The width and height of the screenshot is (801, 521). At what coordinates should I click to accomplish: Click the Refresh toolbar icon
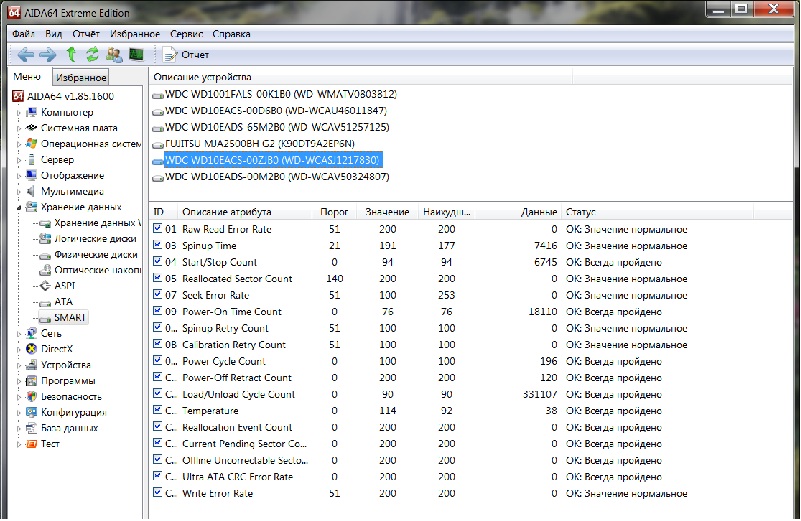point(92,54)
